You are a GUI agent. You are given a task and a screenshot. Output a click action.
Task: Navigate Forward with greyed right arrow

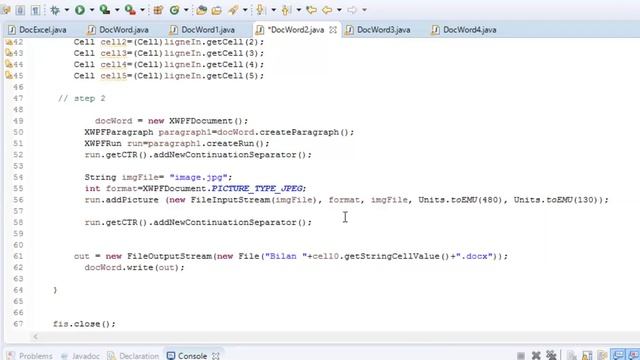[x=352, y=10]
